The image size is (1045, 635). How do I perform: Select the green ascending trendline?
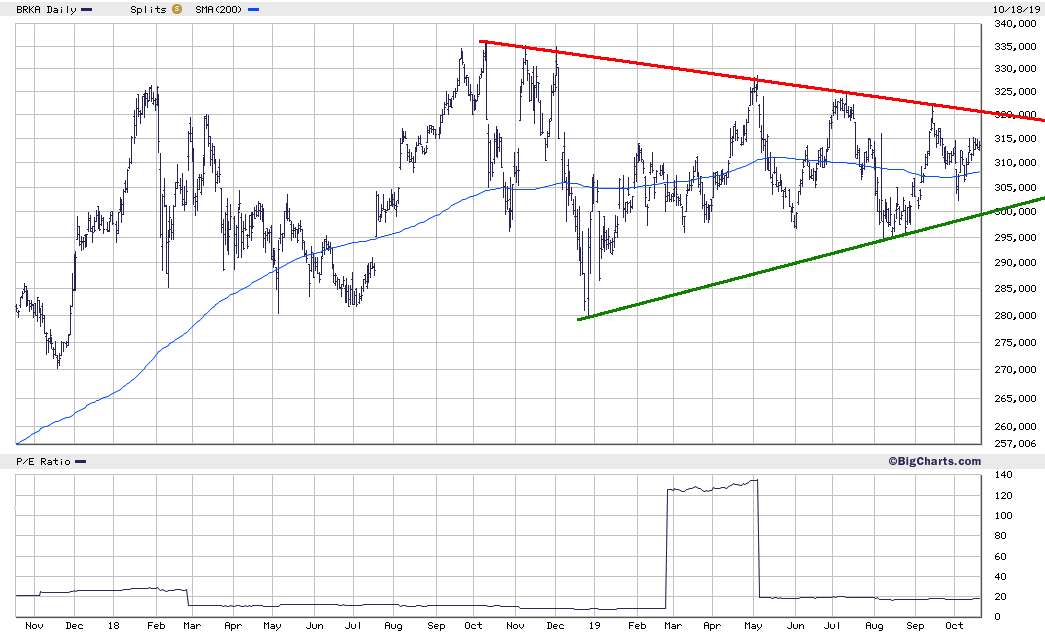coord(811,259)
